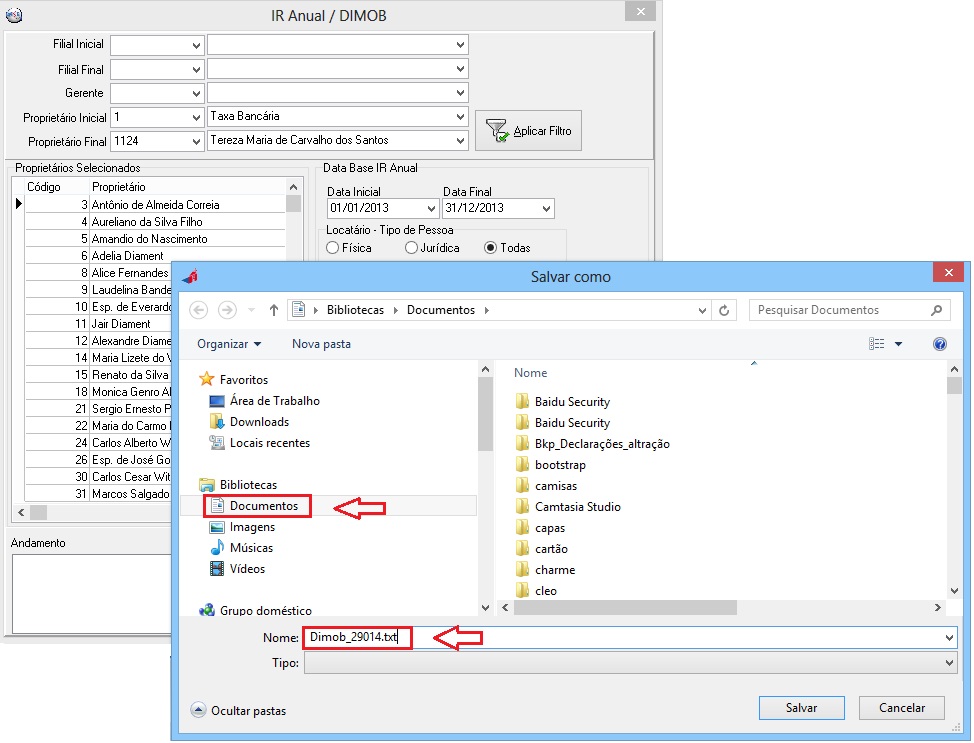Viewport: 974px width, 743px height.
Task: Open Data Final date dropdown
Action: [547, 208]
